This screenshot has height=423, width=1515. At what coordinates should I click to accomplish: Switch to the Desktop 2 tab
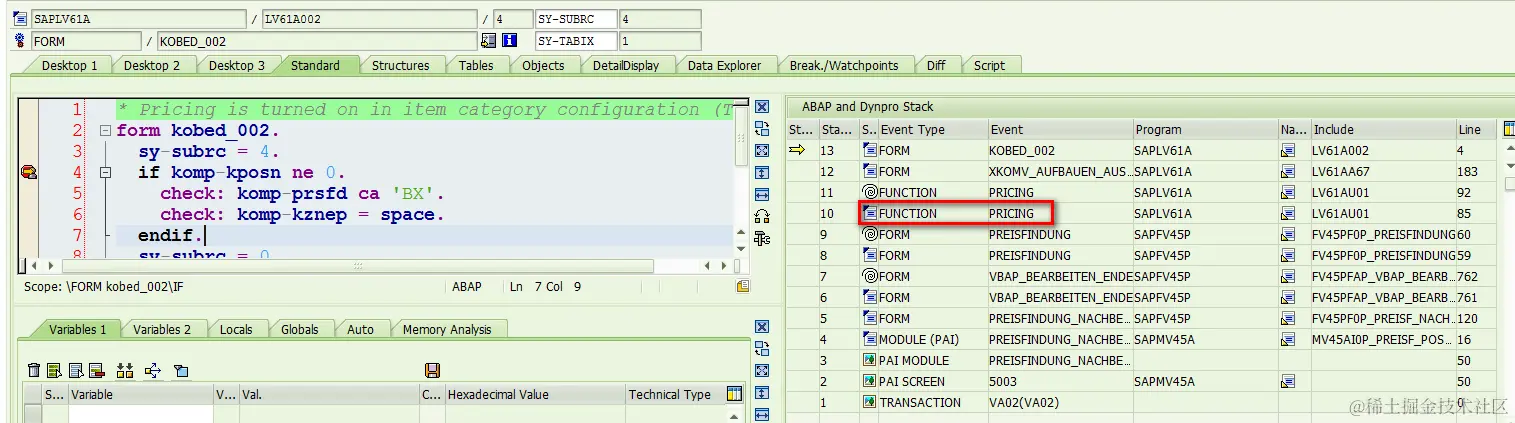coord(152,65)
